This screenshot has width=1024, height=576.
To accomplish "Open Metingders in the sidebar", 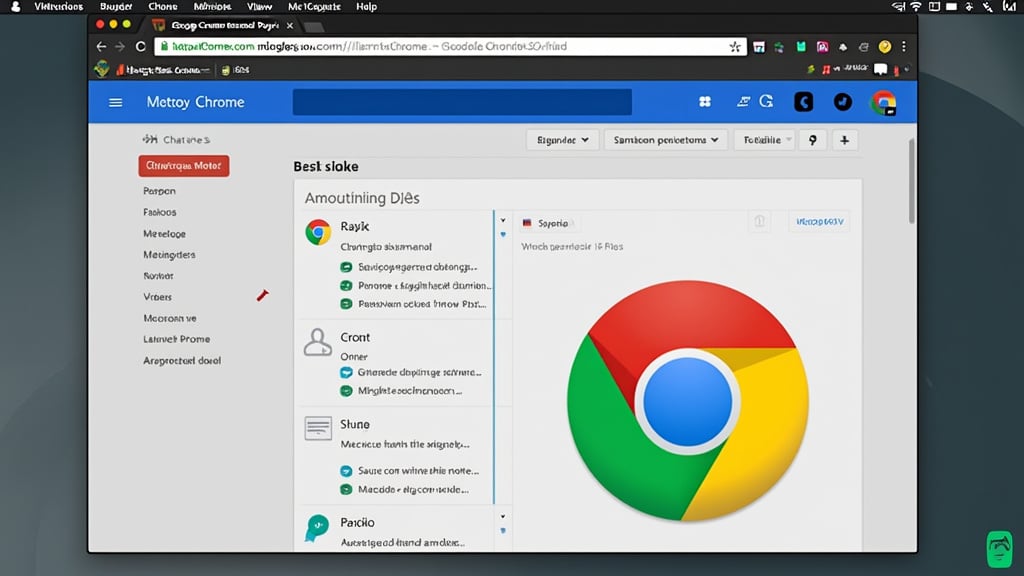I will (169, 255).
